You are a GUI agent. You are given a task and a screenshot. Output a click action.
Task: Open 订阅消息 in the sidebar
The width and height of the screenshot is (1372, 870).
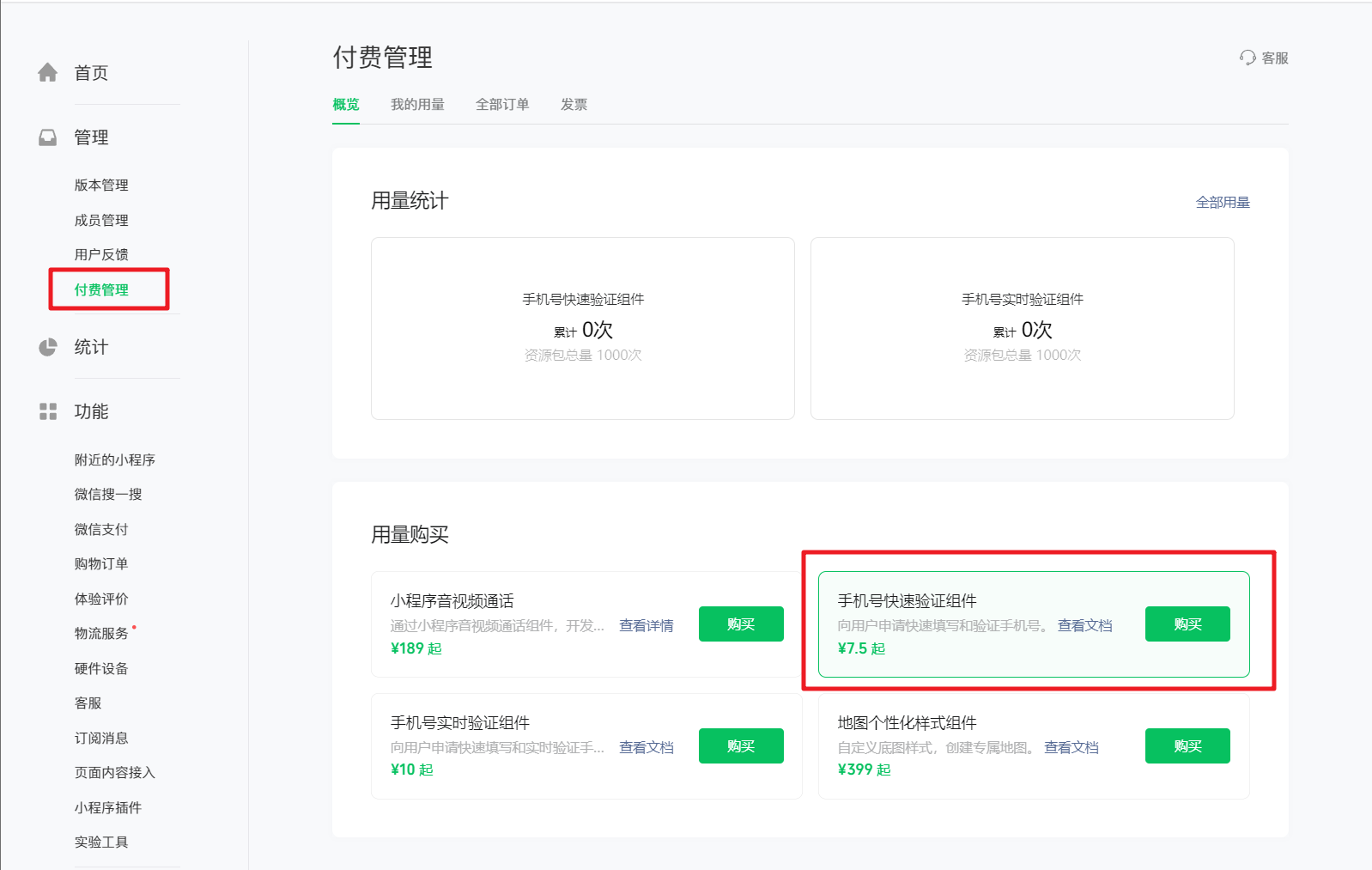[x=101, y=739]
